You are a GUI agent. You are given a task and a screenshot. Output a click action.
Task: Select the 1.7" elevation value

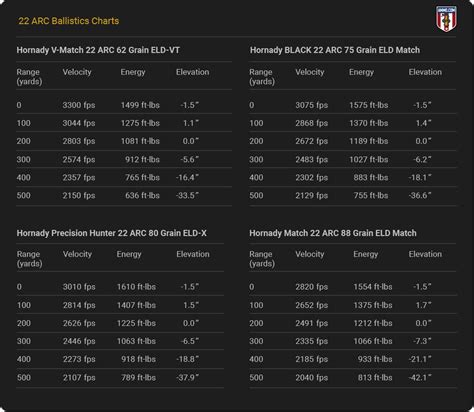pyautogui.click(x=424, y=305)
